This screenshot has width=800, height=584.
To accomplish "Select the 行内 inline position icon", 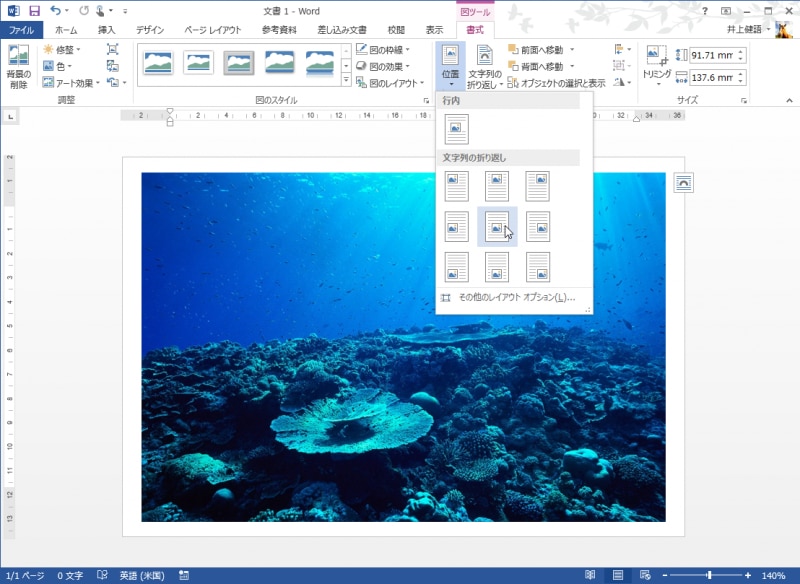I will pos(457,129).
